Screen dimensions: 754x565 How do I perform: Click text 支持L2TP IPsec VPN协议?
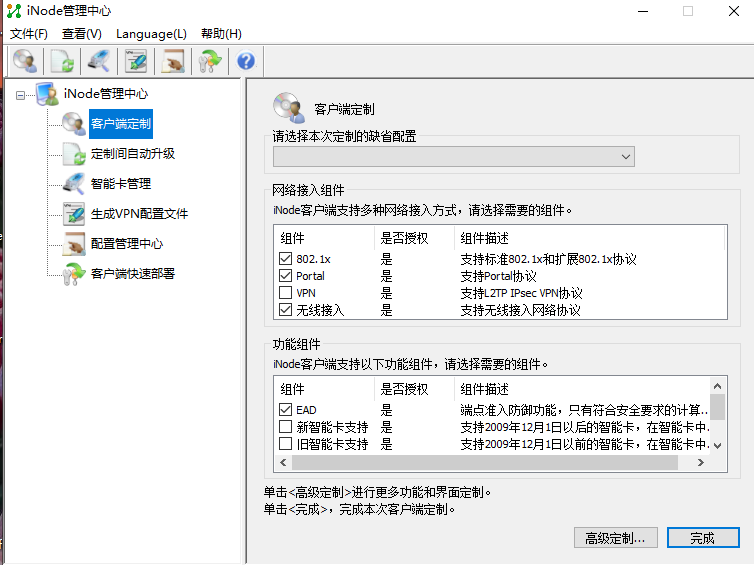(521, 293)
